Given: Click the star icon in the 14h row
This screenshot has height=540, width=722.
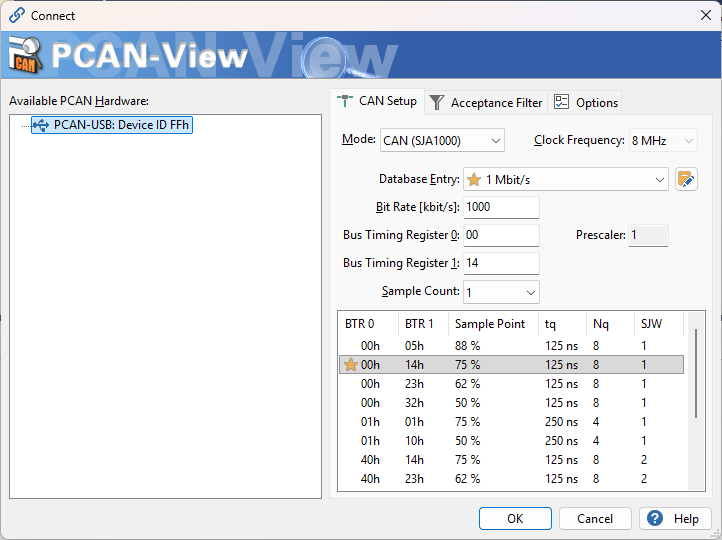Looking at the screenshot, I should [350, 365].
